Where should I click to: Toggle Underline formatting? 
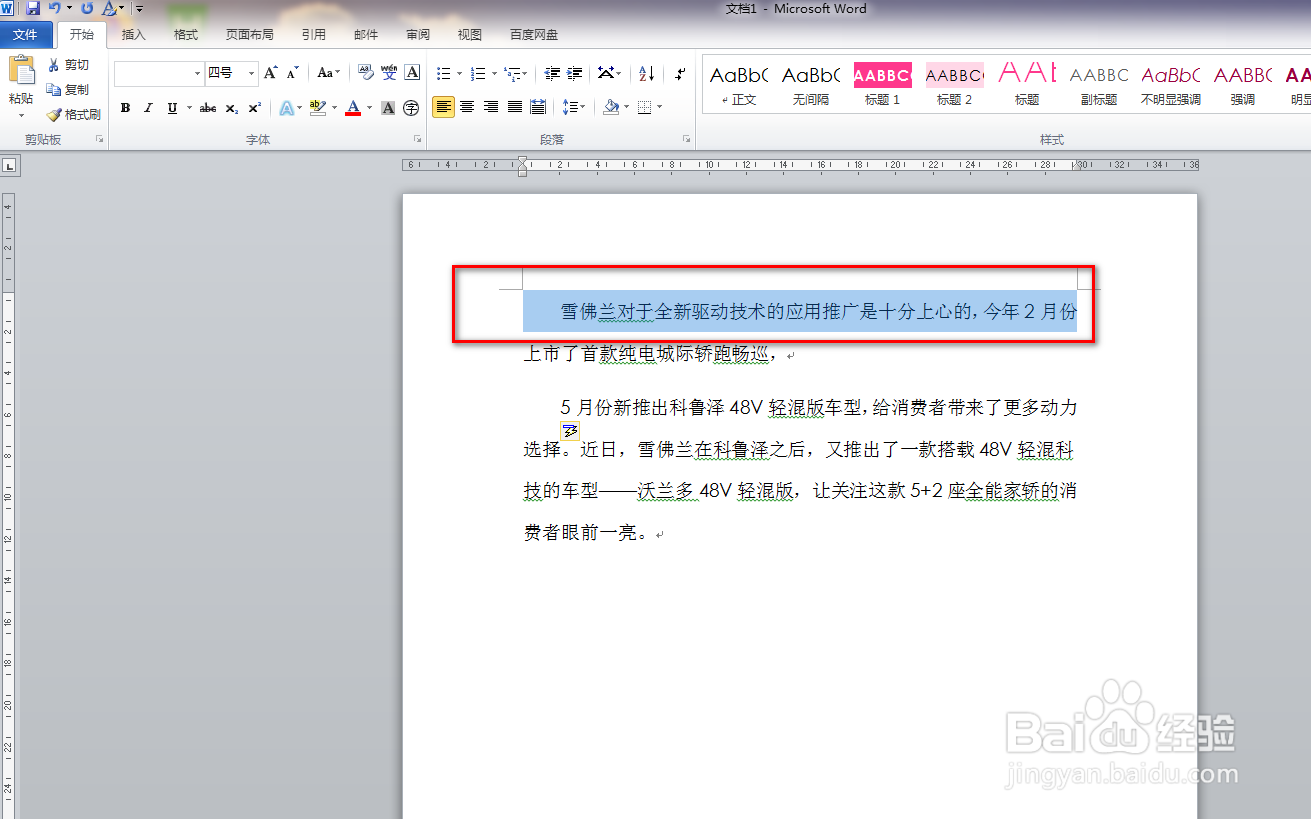tap(172, 108)
